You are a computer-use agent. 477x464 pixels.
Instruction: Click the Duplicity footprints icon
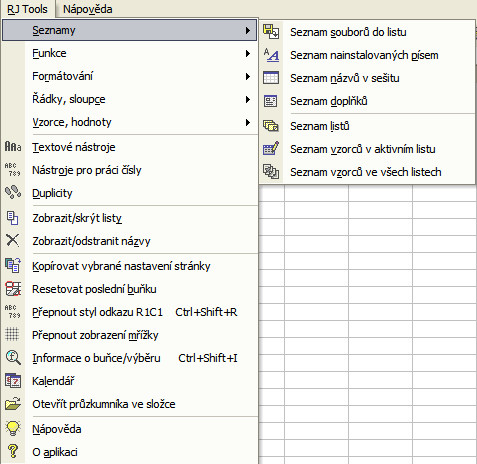13,193
